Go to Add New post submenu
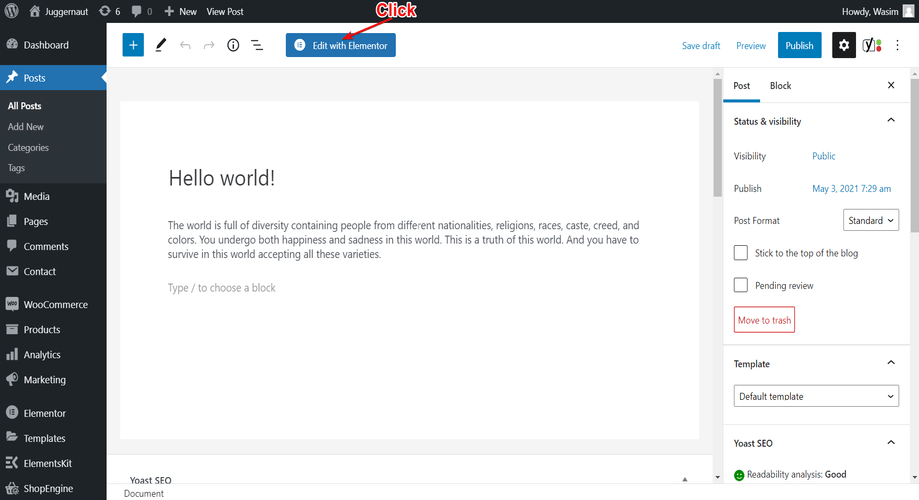Screen dimensions: 919x500 26,127
